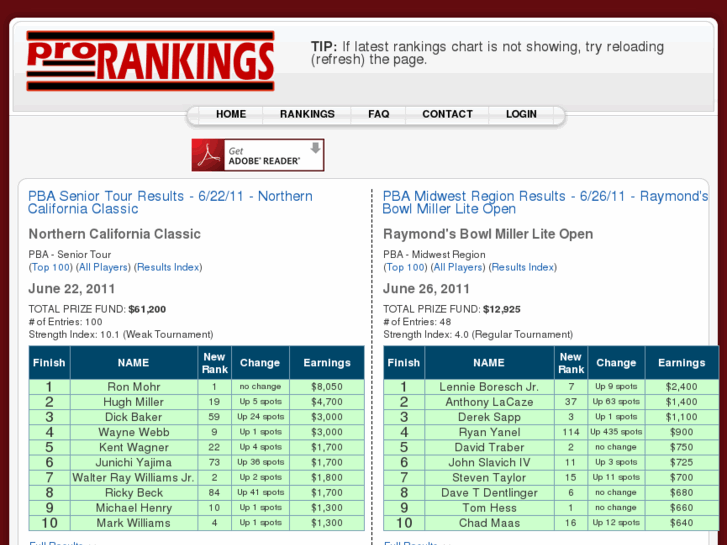
Task: Open Midwest Region Results Index link
Action: point(523,267)
